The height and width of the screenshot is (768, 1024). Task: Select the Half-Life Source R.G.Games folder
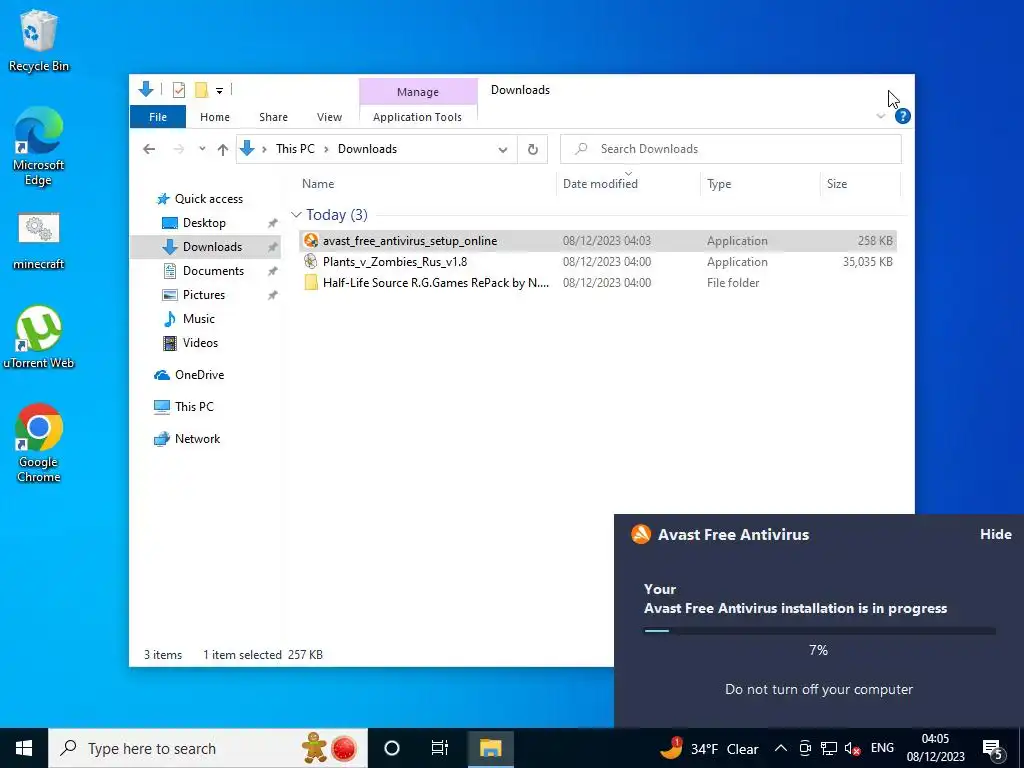[598, 283]
